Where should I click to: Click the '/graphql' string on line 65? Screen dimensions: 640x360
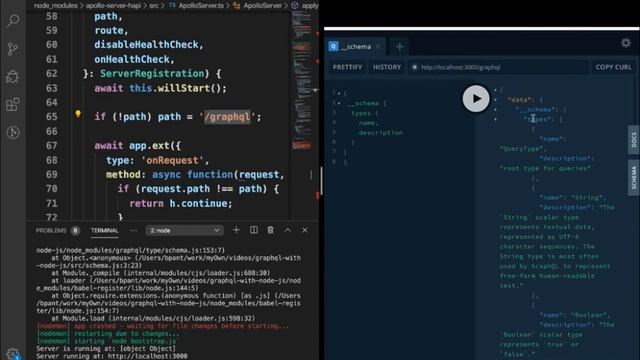click(x=227, y=117)
